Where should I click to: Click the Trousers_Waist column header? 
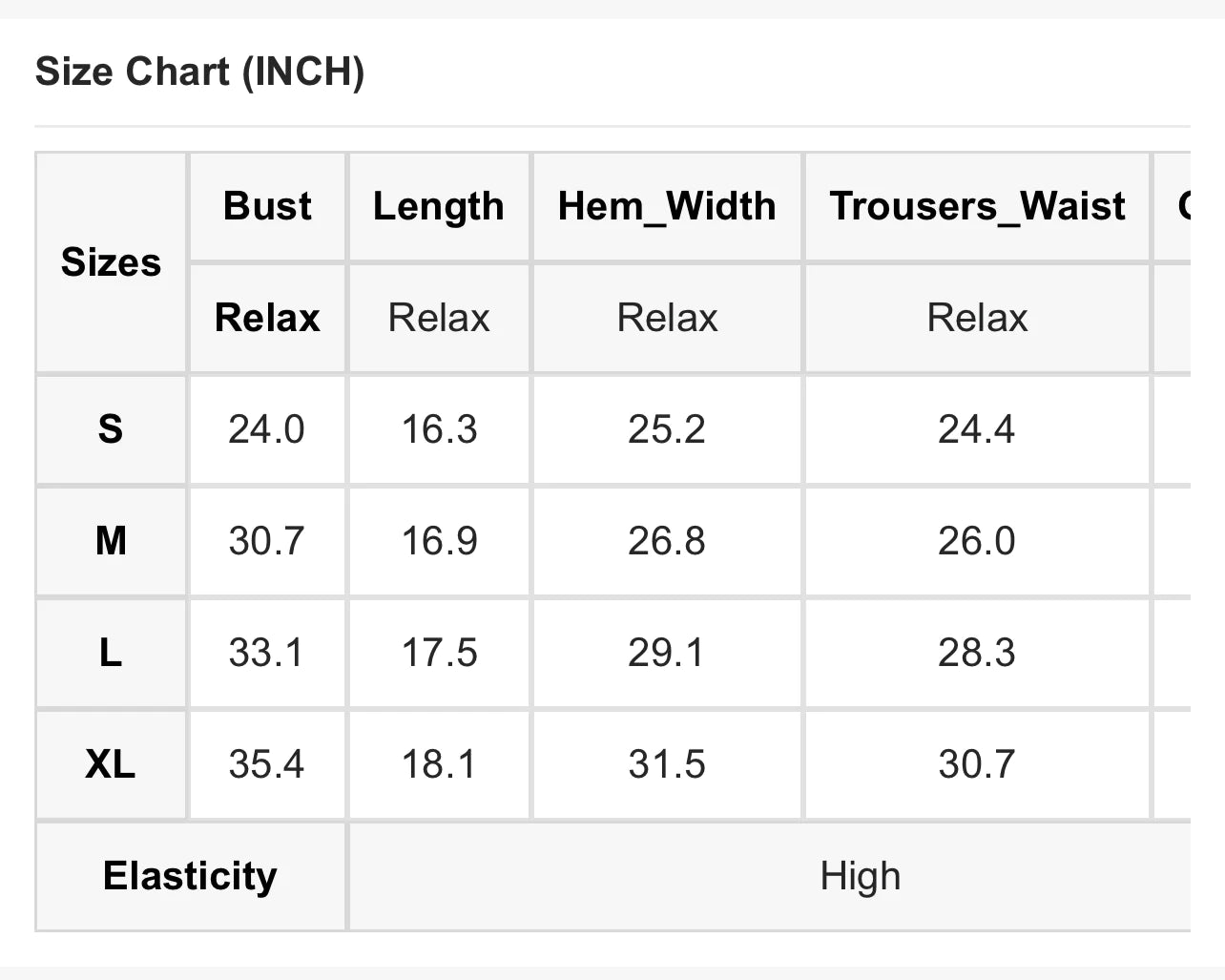point(977,206)
